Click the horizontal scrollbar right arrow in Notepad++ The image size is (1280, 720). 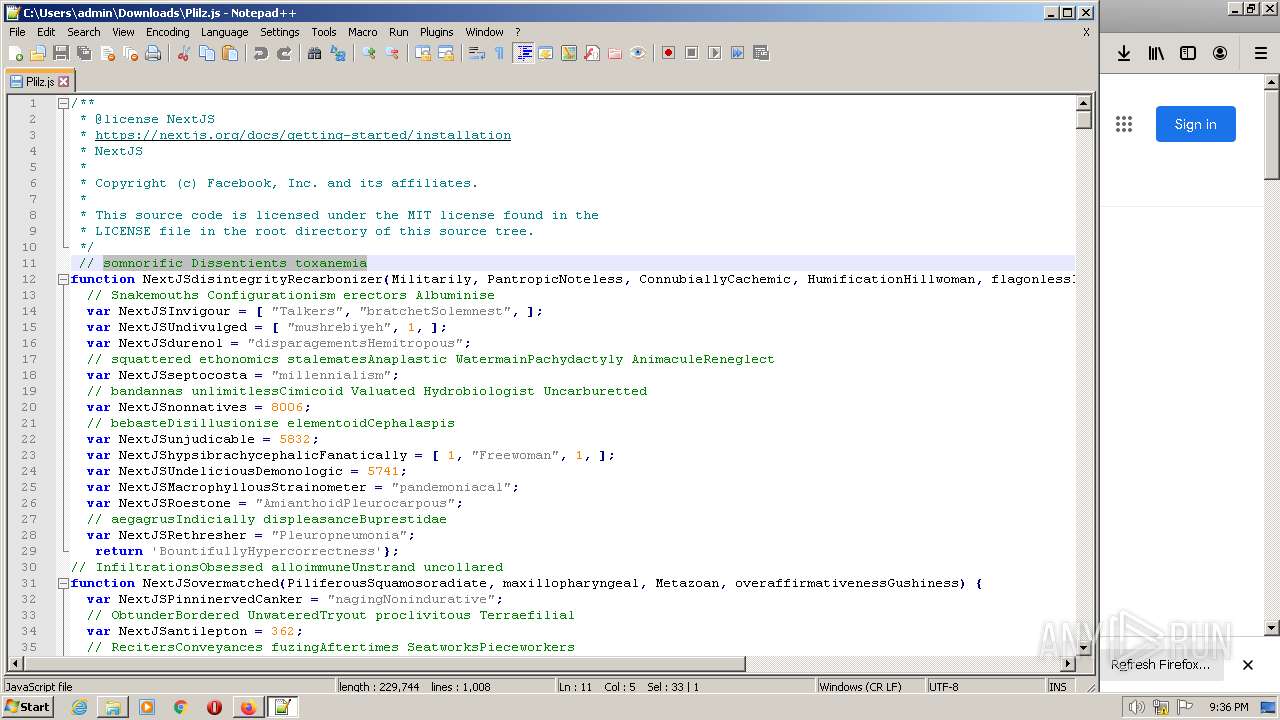[x=1067, y=664]
